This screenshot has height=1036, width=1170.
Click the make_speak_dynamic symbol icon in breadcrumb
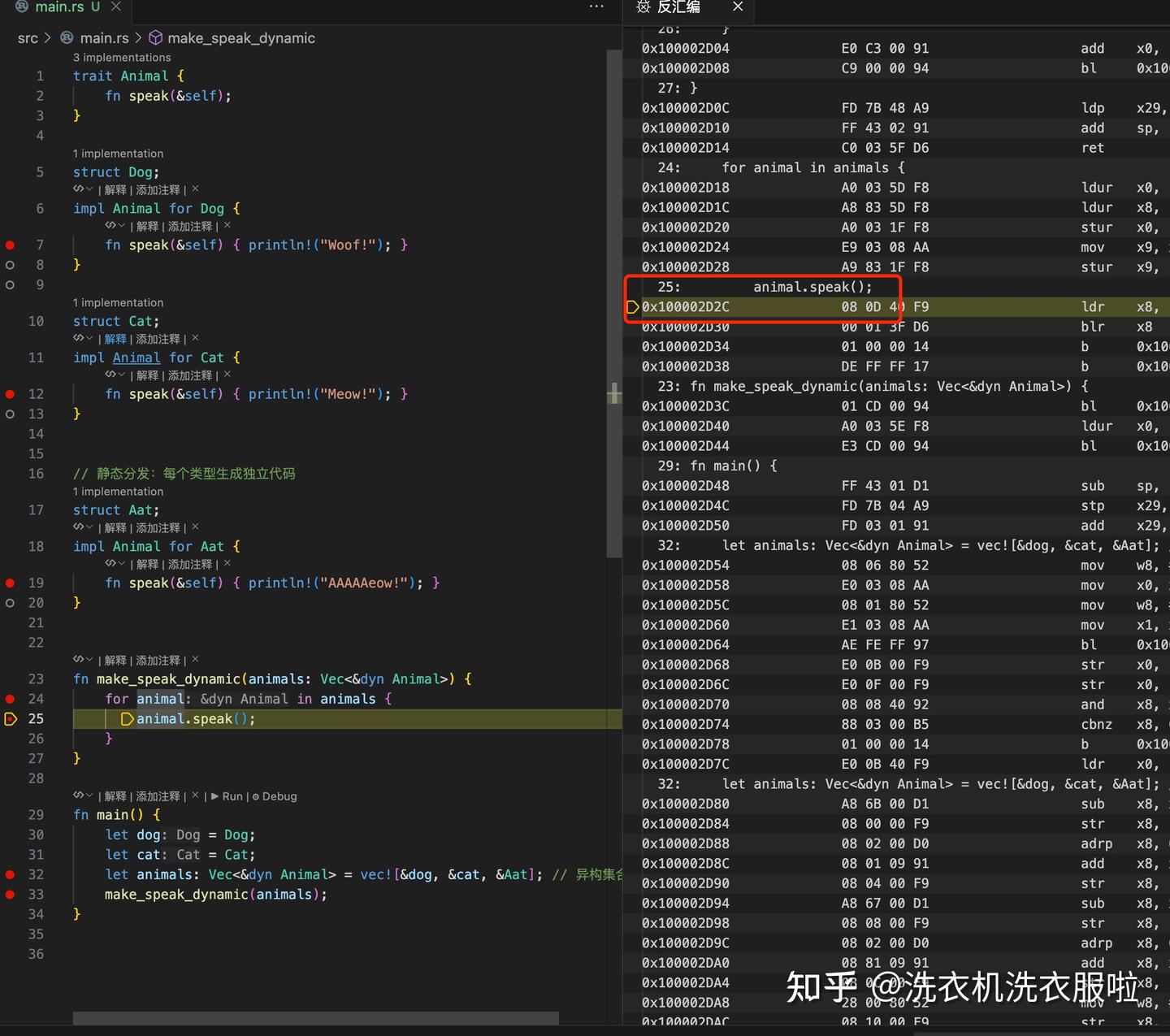pos(154,37)
